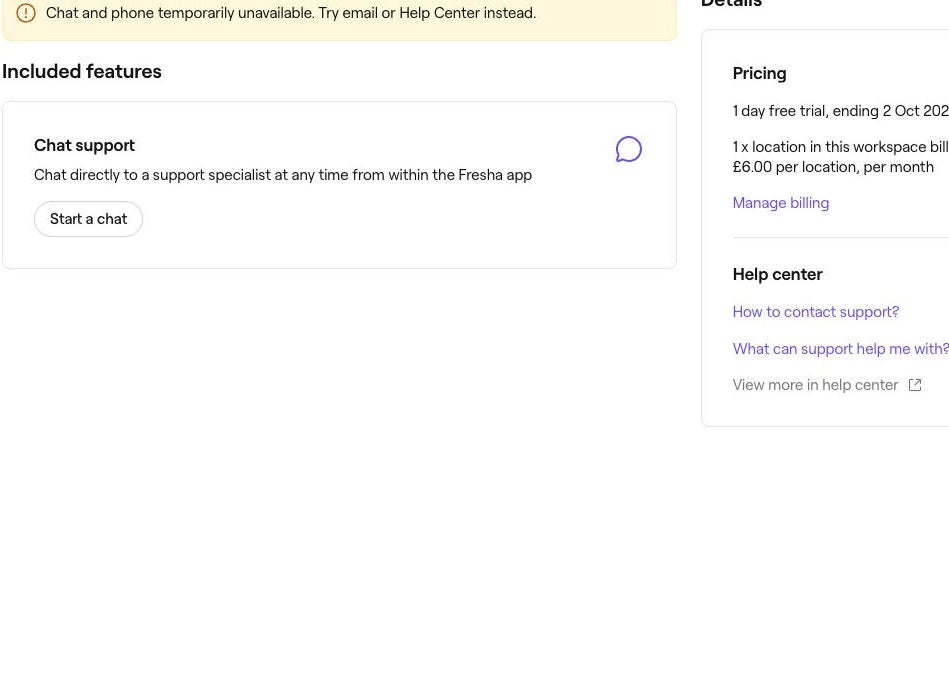Click the Included features heading
Viewport: 949px width, 681px height.
(x=81, y=71)
